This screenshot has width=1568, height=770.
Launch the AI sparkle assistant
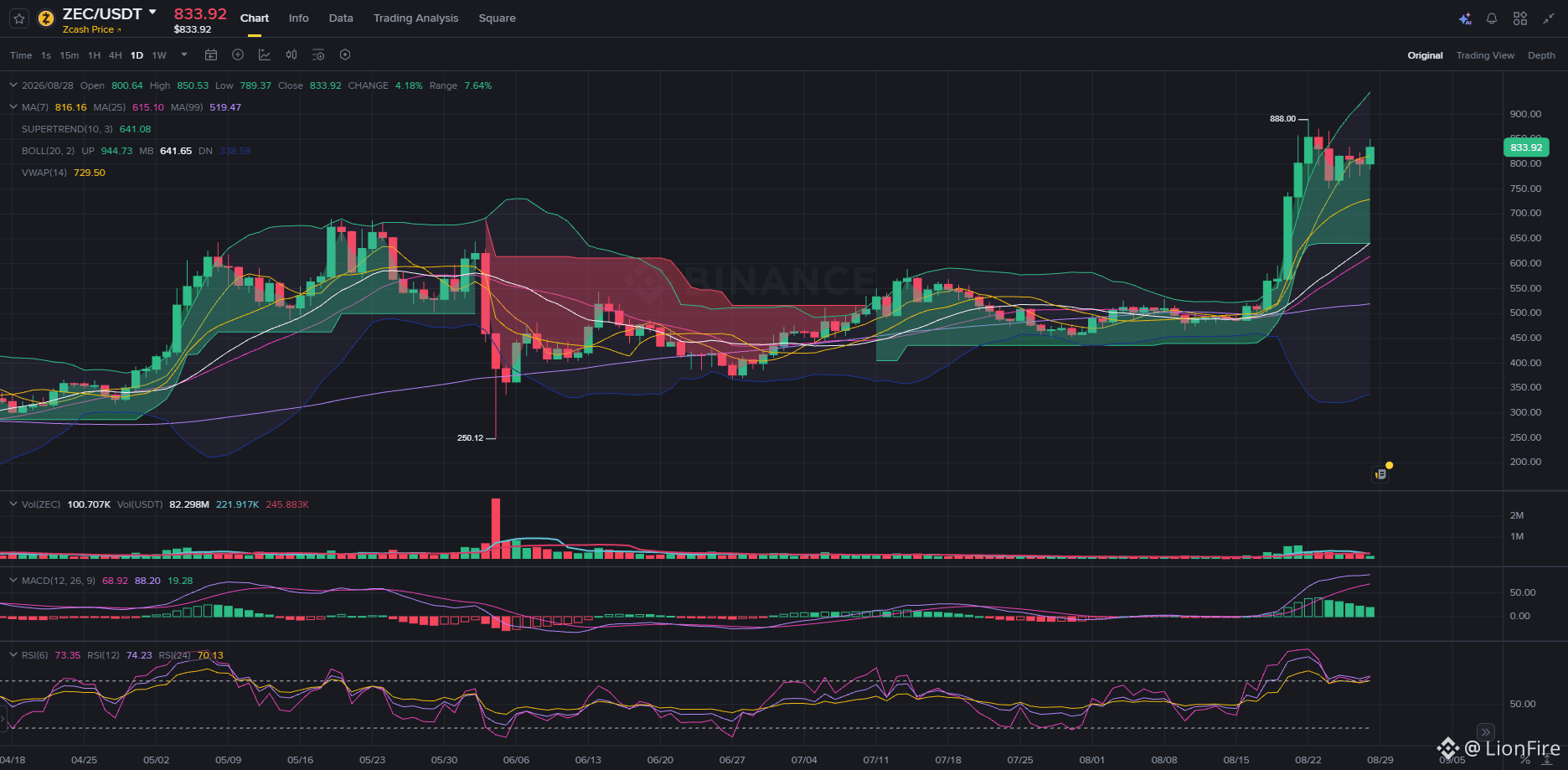pyautogui.click(x=1465, y=18)
